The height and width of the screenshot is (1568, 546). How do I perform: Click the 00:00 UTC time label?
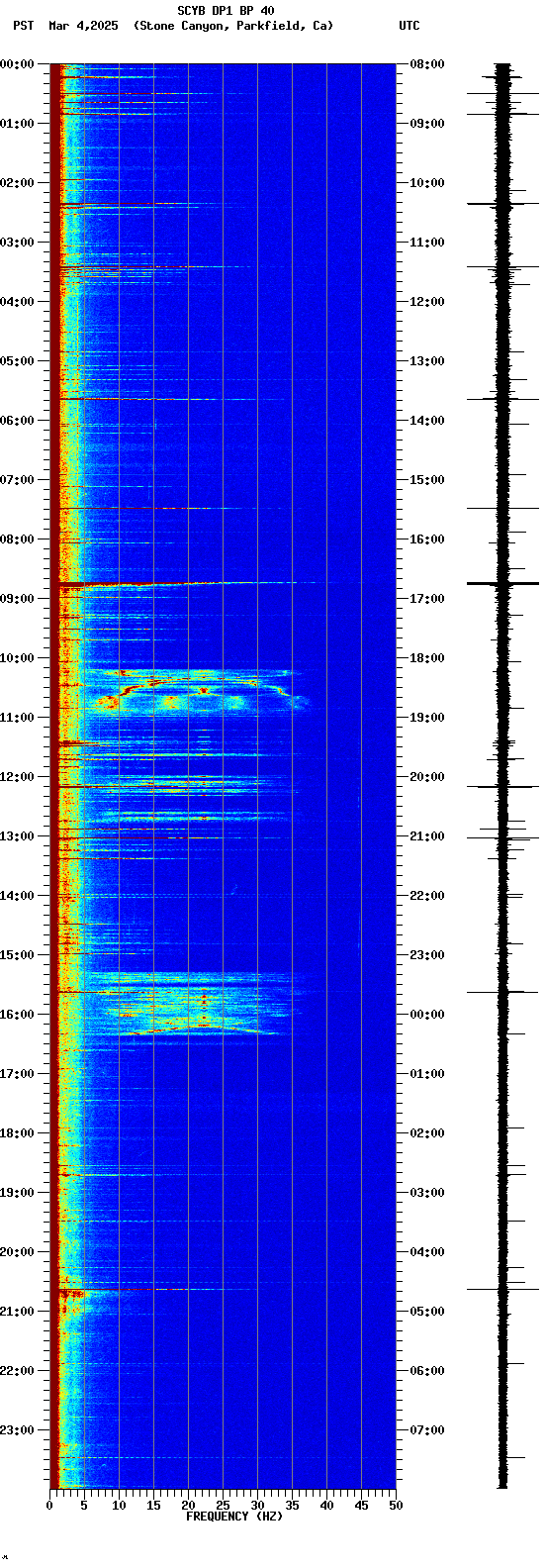click(x=427, y=1015)
